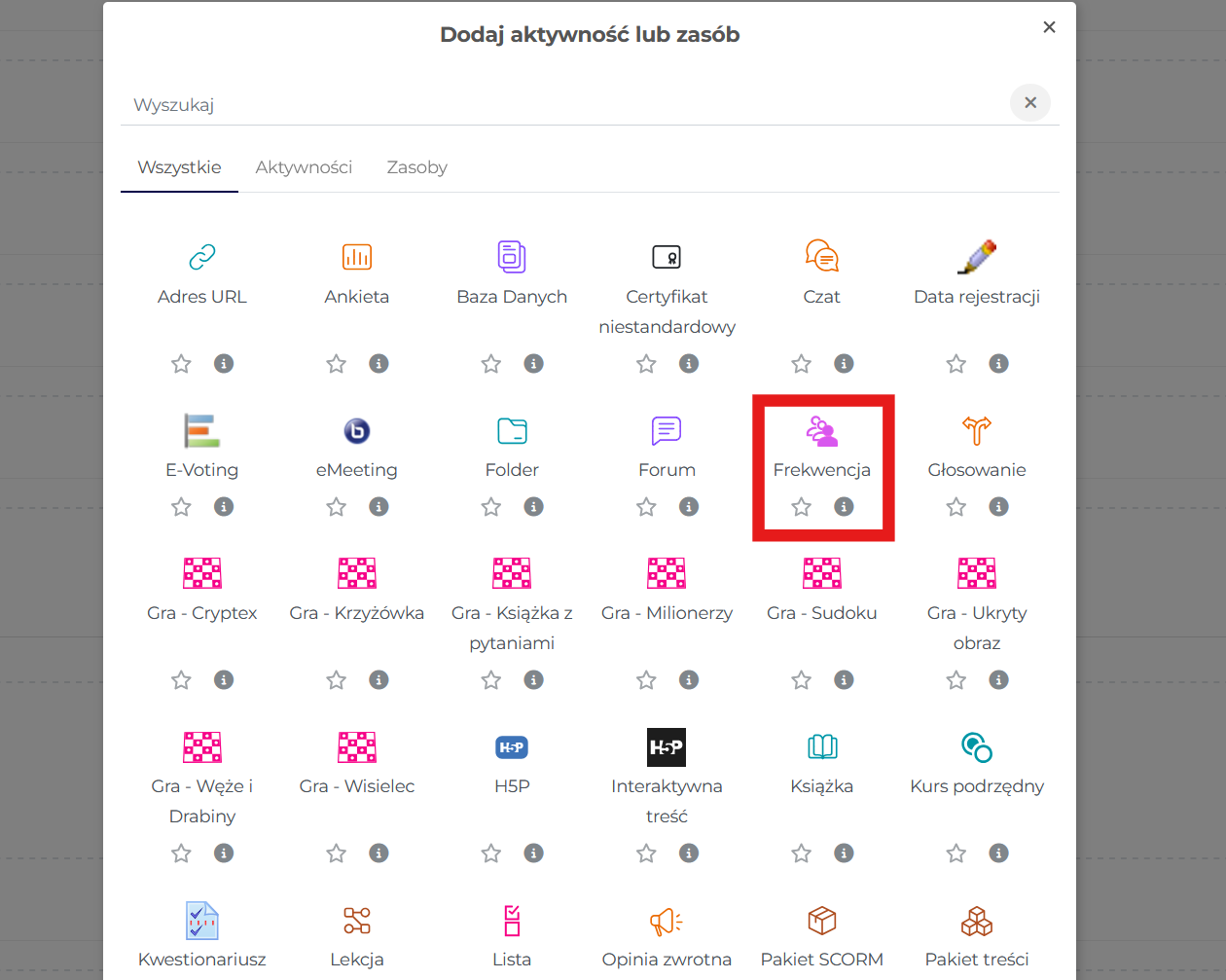Choose the Głosowanie voting icon
Screen dimensions: 1226x980
(976, 431)
